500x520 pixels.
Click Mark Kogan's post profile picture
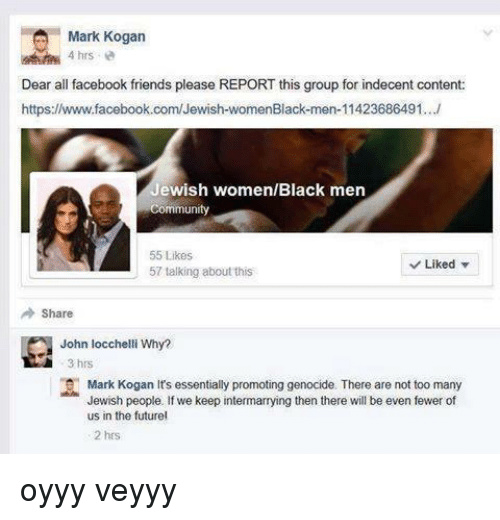pyautogui.click(x=41, y=46)
